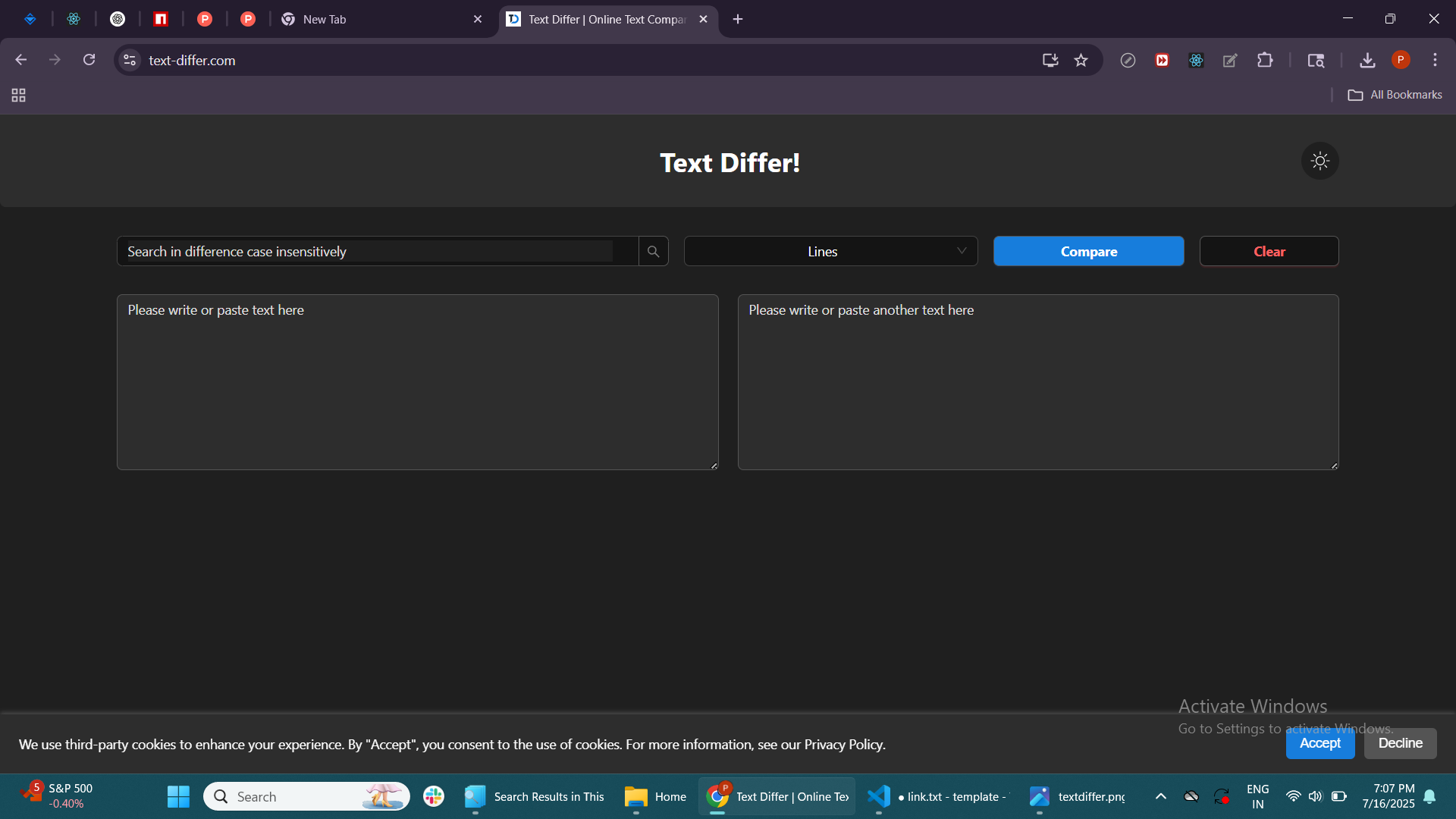Open the Extensions puzzle menu
Screen dimensions: 1456x819
tap(1264, 60)
